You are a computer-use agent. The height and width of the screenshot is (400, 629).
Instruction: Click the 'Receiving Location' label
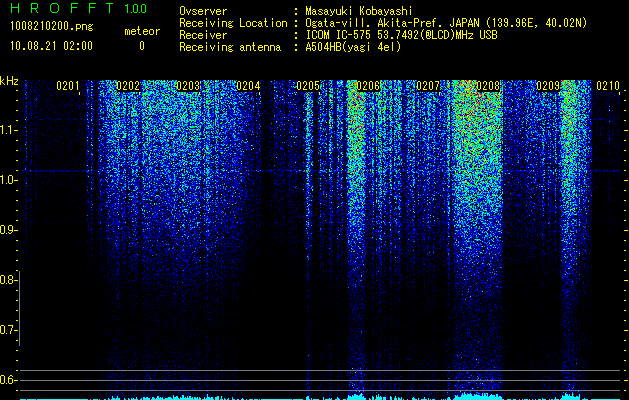(x=233, y=23)
